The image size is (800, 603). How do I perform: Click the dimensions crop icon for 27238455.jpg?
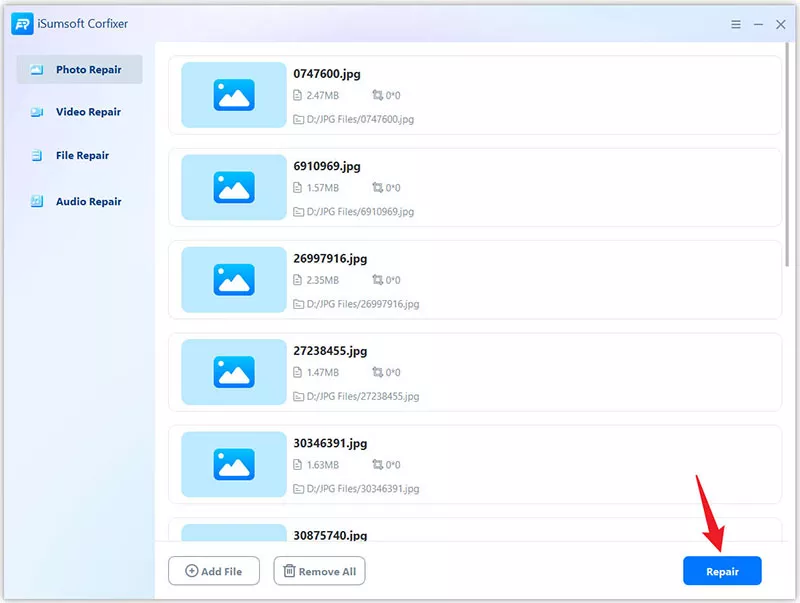point(378,372)
